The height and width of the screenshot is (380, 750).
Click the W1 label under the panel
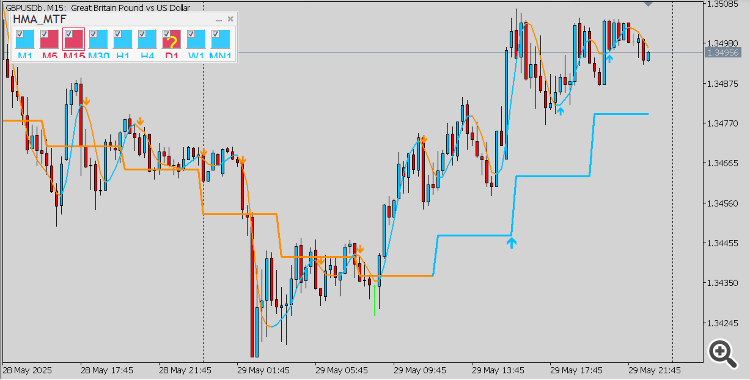196,56
